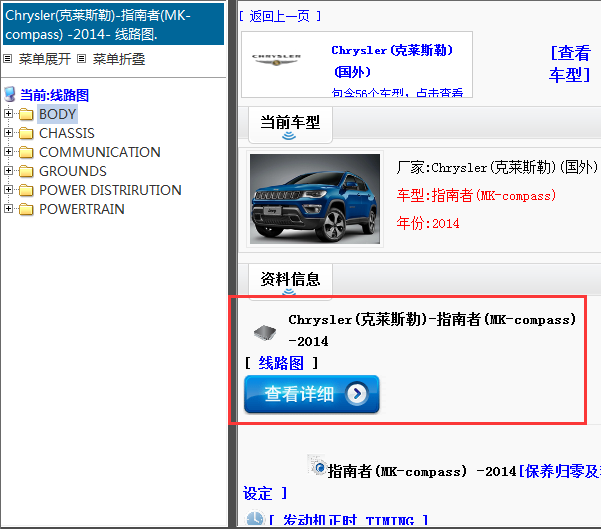Open the Chrysler(克莱斯勒)(国外) brand link

[x=392, y=61]
